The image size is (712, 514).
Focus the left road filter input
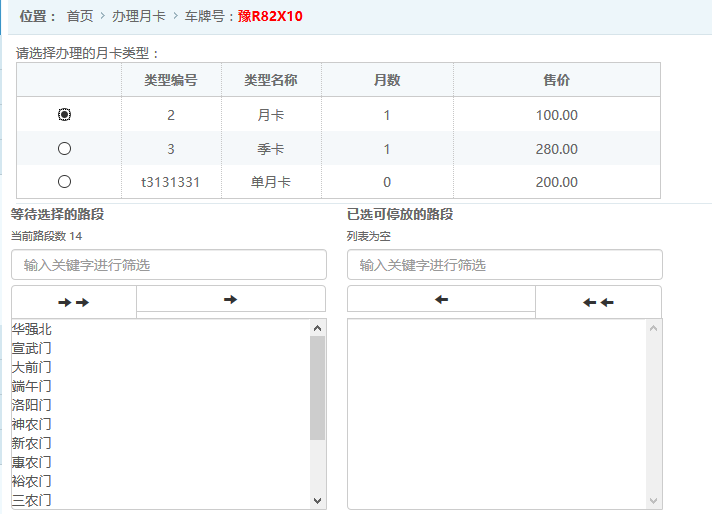[169, 265]
